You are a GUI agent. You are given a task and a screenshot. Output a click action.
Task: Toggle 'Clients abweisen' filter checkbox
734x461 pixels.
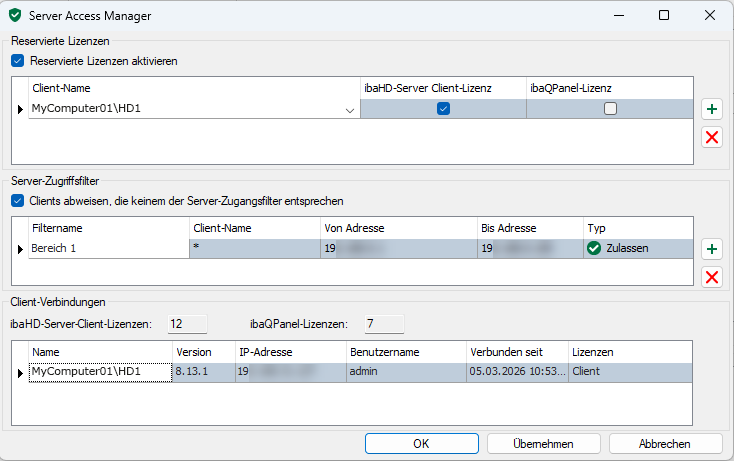[x=19, y=201]
